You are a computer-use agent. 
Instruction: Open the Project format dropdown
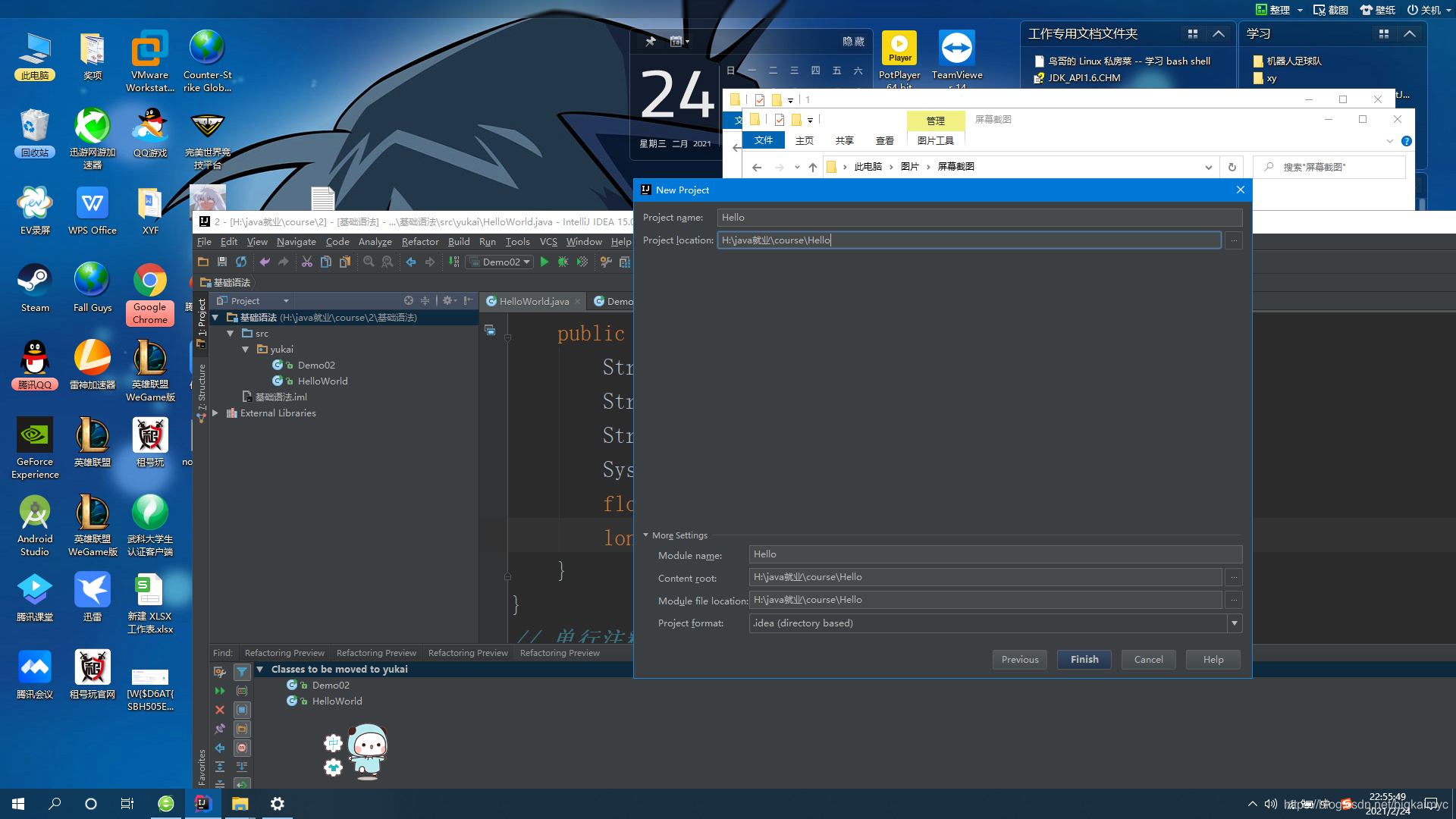(x=1235, y=623)
